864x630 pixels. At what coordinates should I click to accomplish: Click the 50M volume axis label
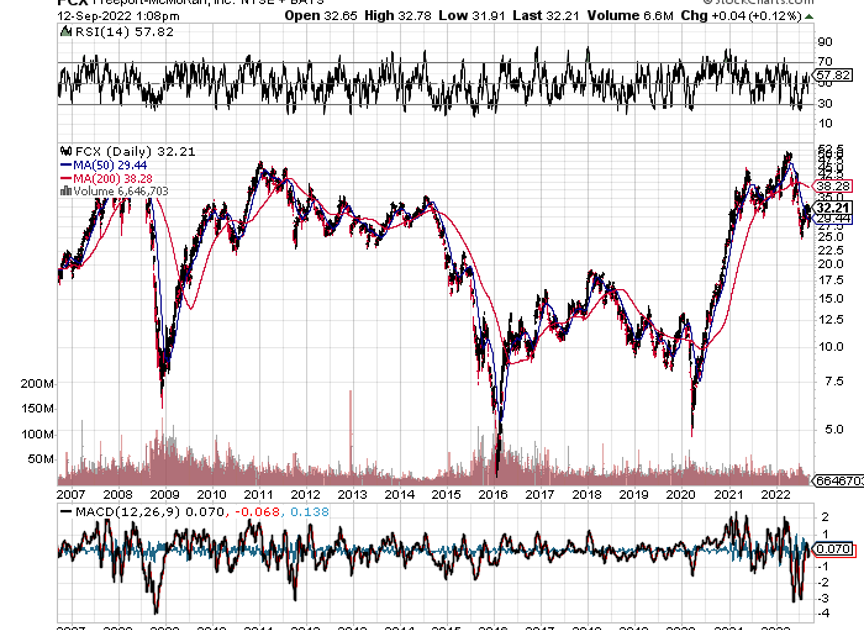coord(40,459)
